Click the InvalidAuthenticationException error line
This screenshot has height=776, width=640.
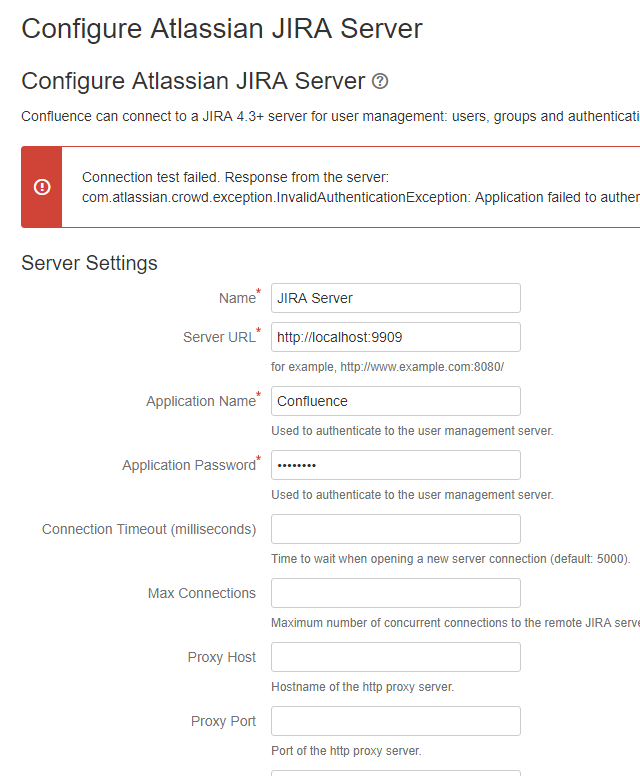point(361,197)
